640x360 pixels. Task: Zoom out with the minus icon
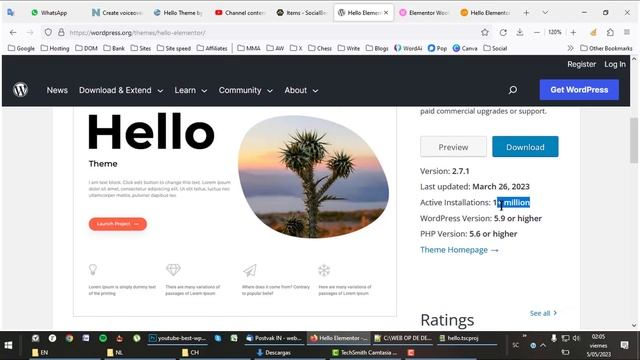(537, 32)
